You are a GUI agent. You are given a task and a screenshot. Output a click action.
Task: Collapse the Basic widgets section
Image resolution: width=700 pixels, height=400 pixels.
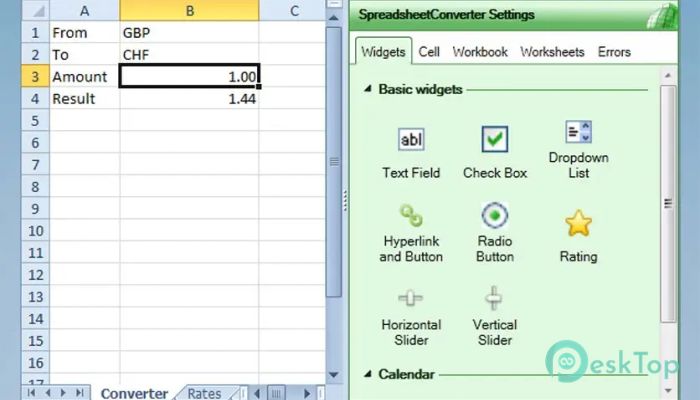click(367, 89)
